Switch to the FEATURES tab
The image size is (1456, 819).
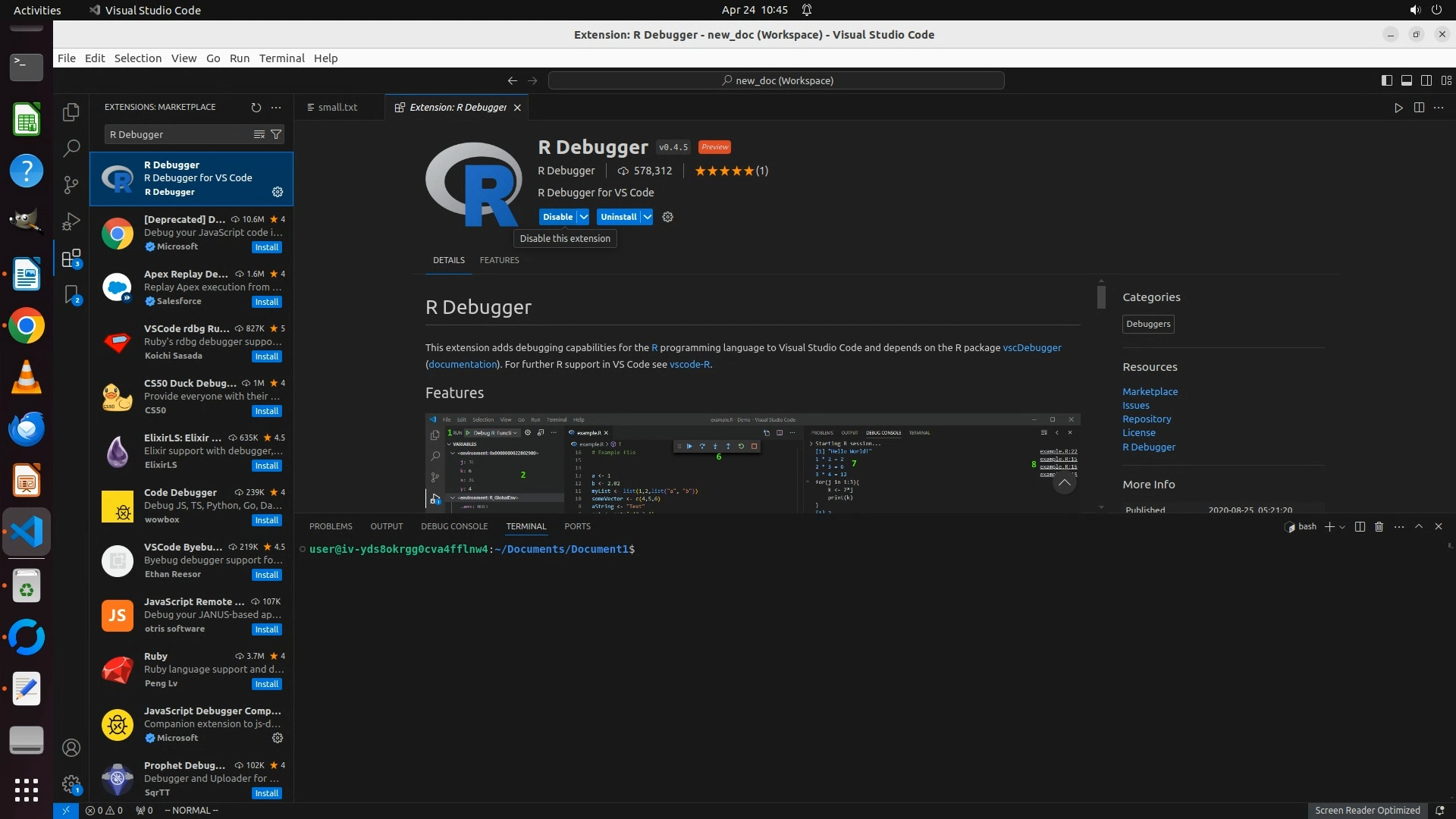(x=499, y=260)
